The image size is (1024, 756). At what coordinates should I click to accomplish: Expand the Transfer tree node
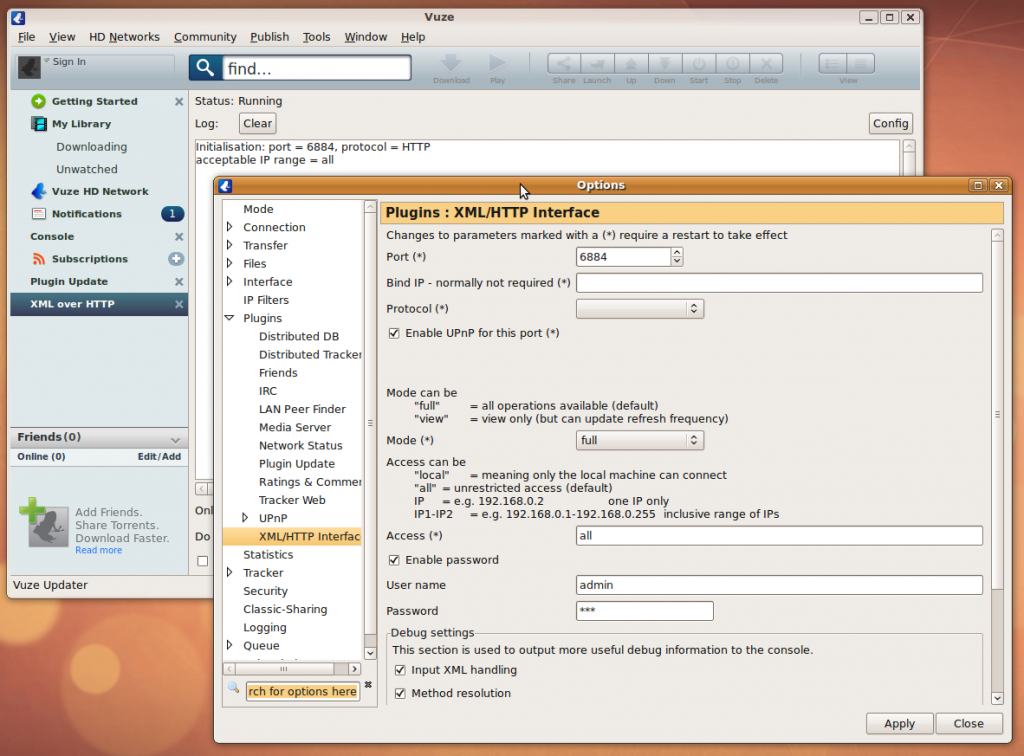pos(229,245)
